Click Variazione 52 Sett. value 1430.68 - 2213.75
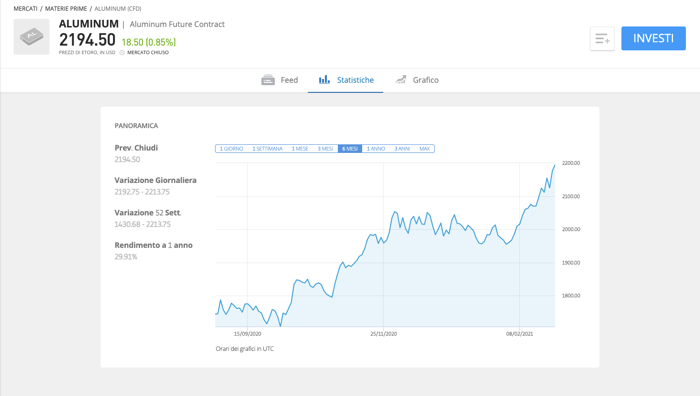The image size is (700, 396). click(x=142, y=224)
